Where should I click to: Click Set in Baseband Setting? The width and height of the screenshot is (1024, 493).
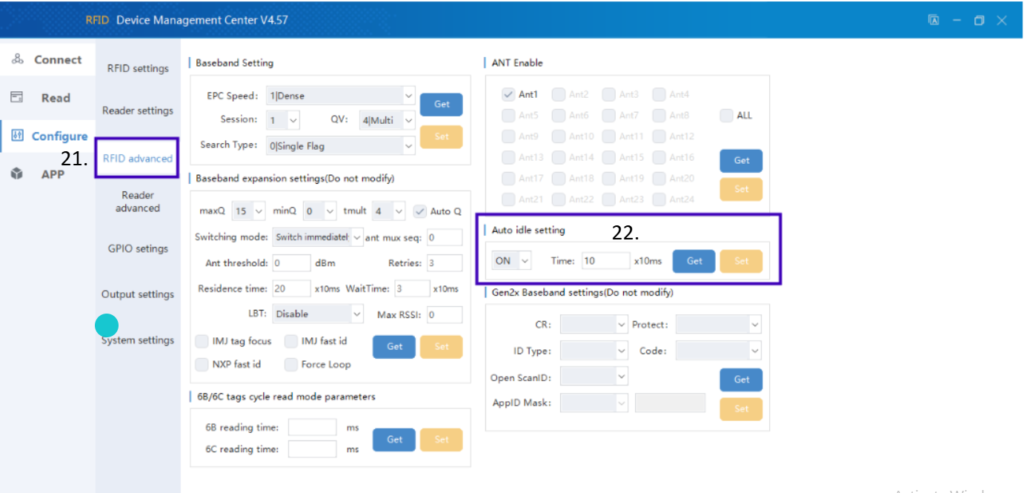point(441,136)
